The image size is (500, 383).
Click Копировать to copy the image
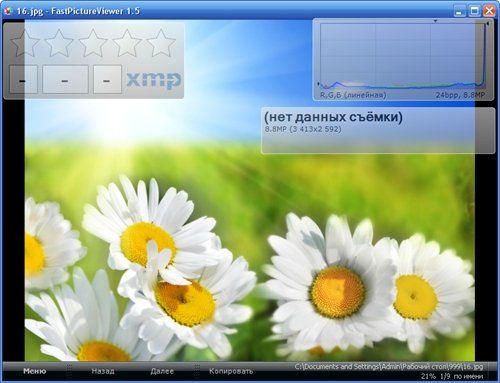point(231,371)
